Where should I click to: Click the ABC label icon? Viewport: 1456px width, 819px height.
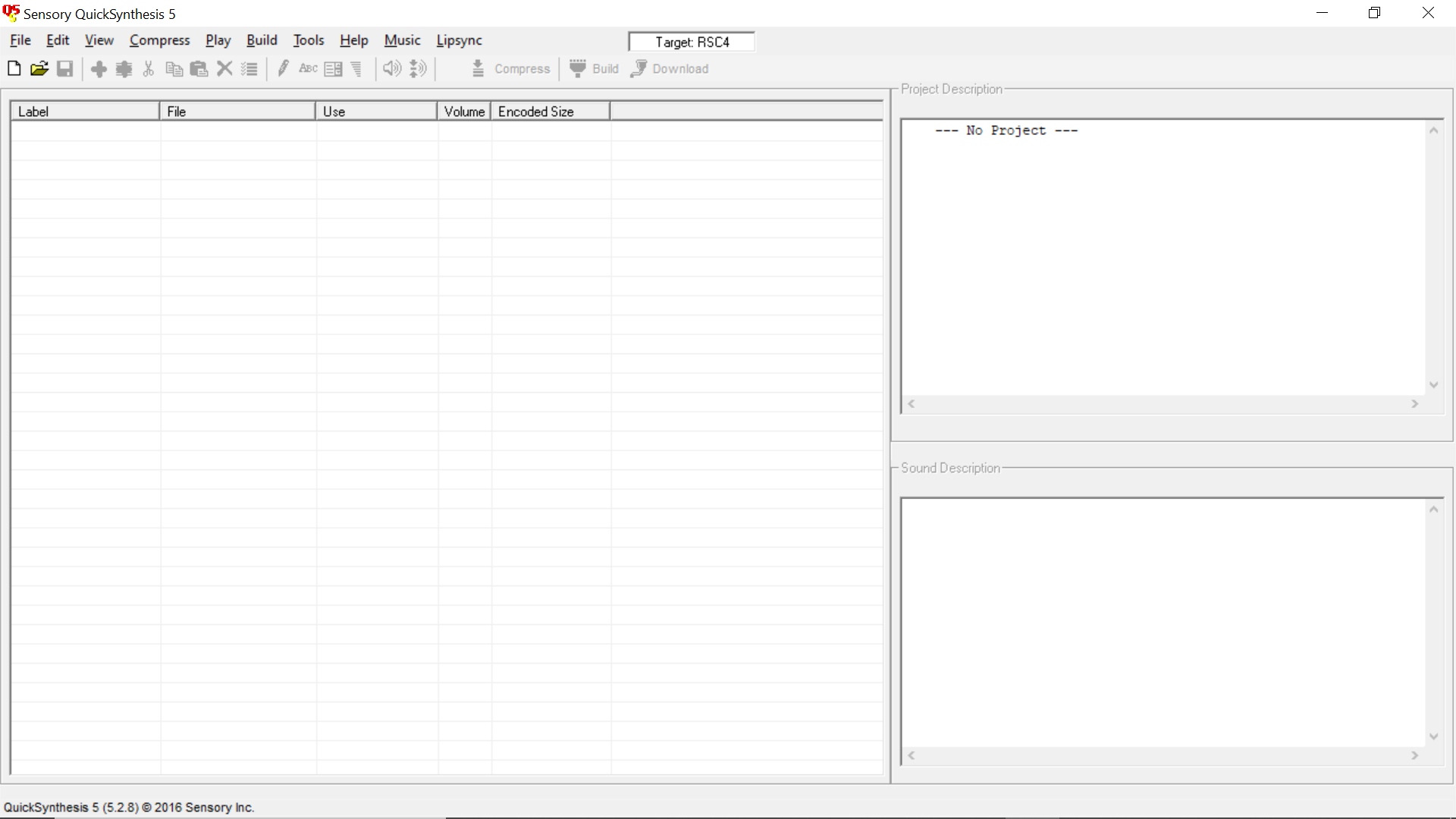point(308,68)
